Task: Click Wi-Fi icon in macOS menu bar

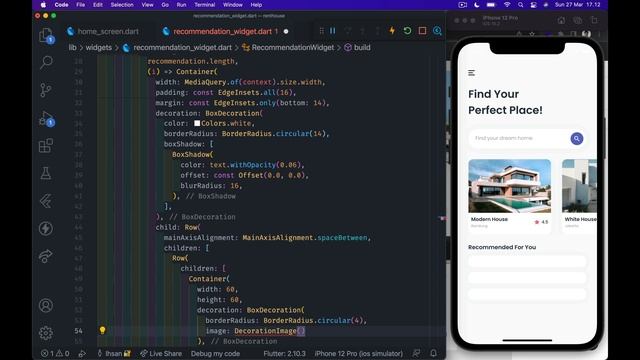Action: pyautogui.click(x=507, y=5)
